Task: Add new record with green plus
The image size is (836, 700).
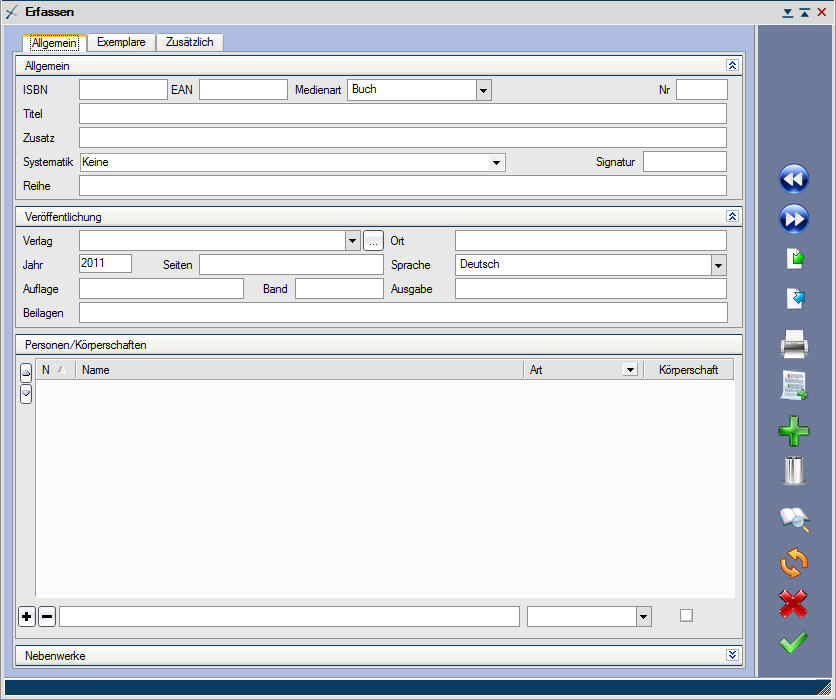Action: 794,431
